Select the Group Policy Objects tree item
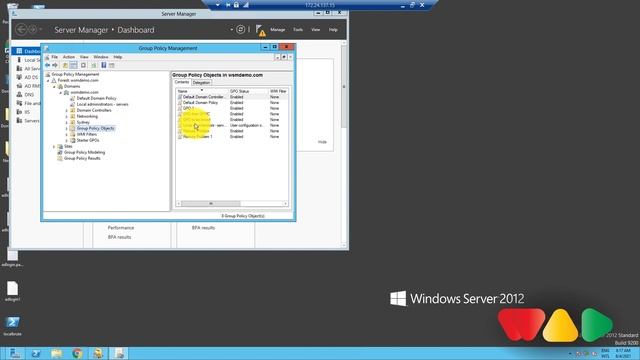 (96, 128)
